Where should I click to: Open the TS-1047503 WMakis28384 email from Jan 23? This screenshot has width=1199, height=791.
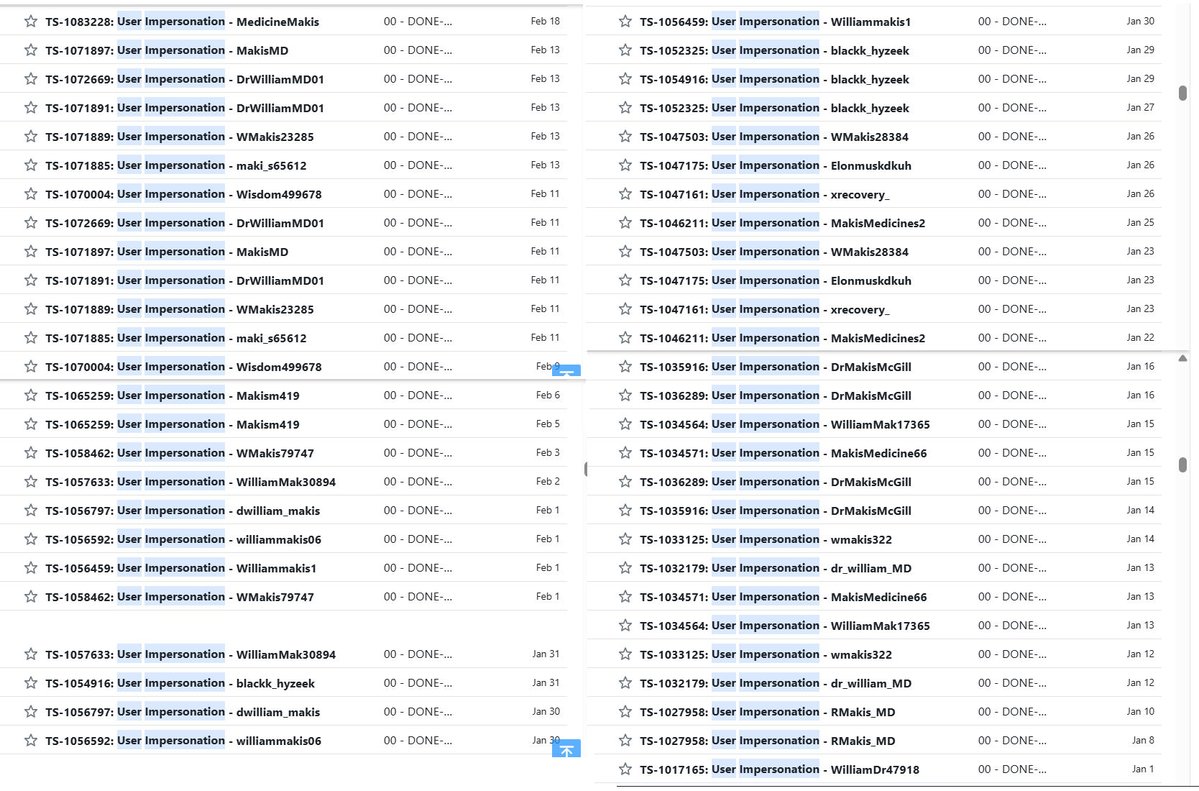pos(874,252)
